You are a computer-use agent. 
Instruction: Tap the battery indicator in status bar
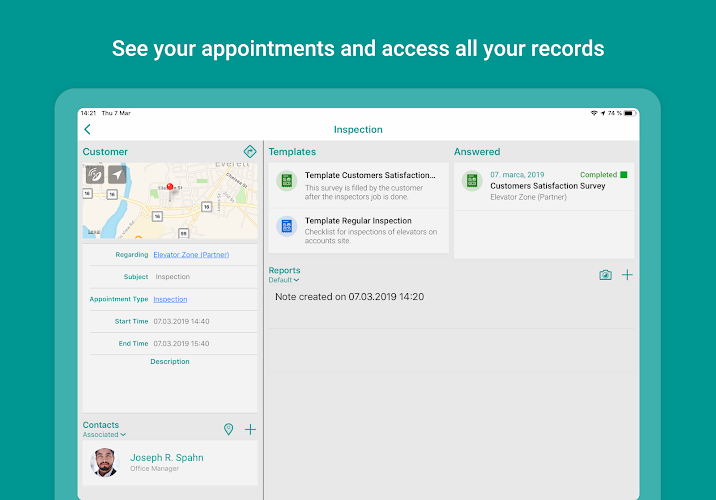(630, 113)
